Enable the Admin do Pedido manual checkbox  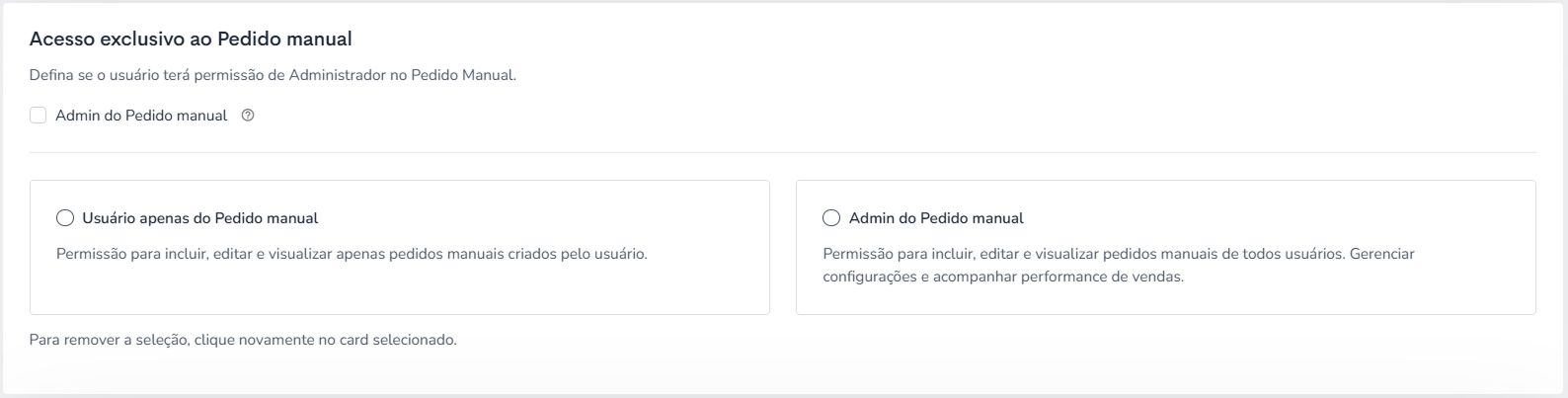coord(38,116)
